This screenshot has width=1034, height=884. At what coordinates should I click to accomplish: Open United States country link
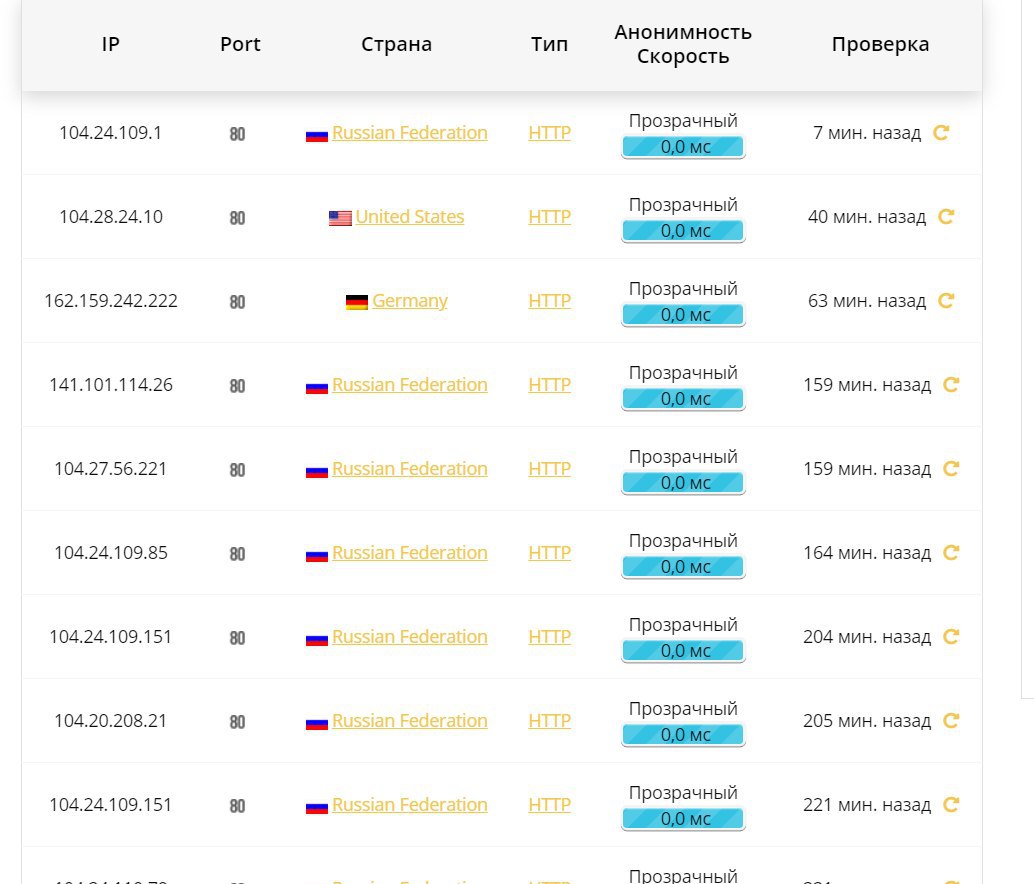410,217
